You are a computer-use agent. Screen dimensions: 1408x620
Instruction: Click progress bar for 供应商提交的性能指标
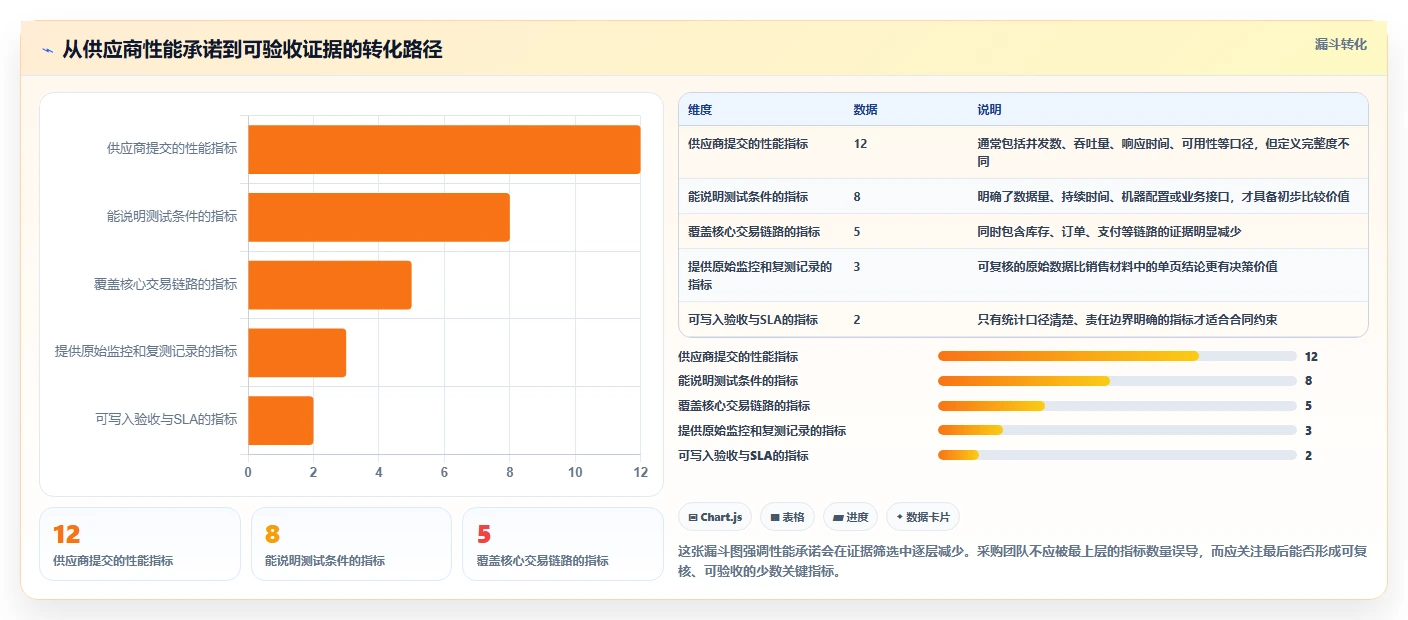[x=1117, y=356]
